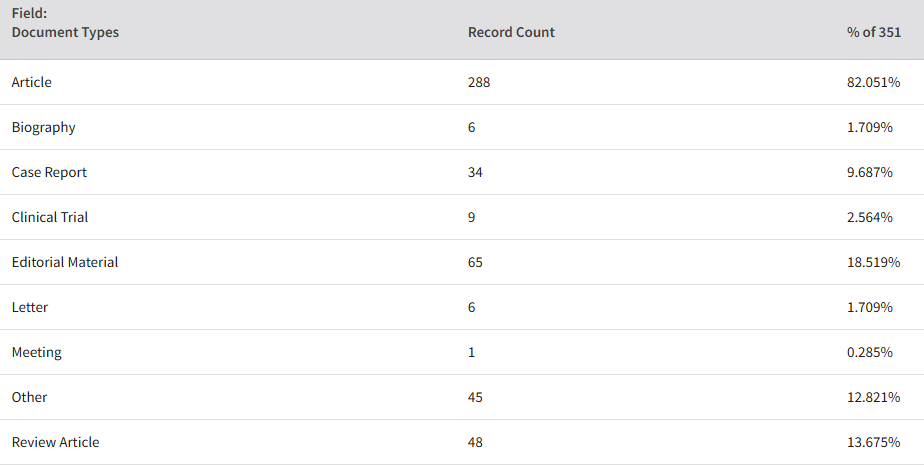Click the Record Count column header
924x467 pixels.
(x=511, y=32)
